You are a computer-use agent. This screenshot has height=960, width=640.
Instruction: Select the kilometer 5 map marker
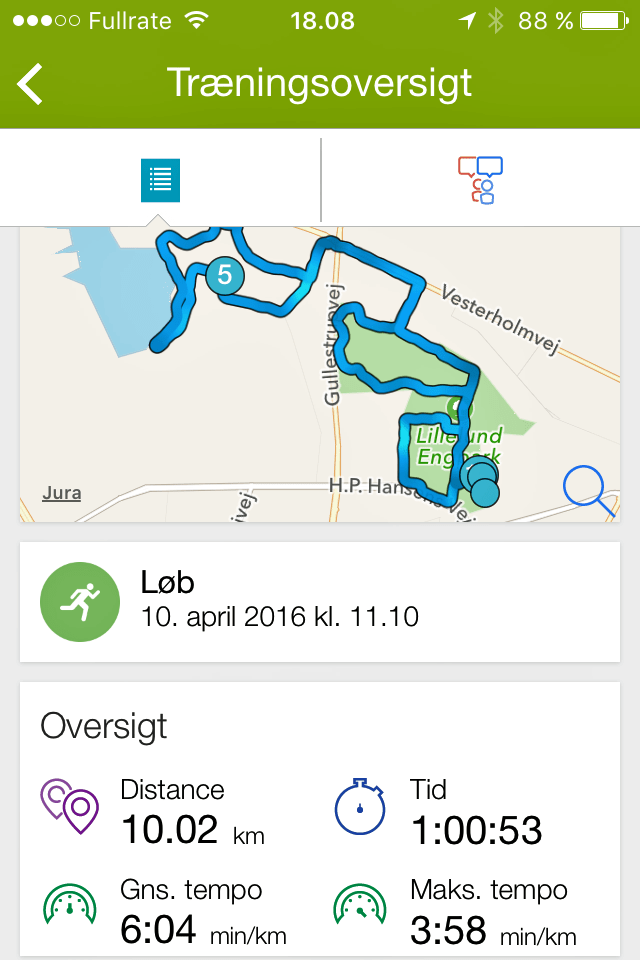pos(225,275)
